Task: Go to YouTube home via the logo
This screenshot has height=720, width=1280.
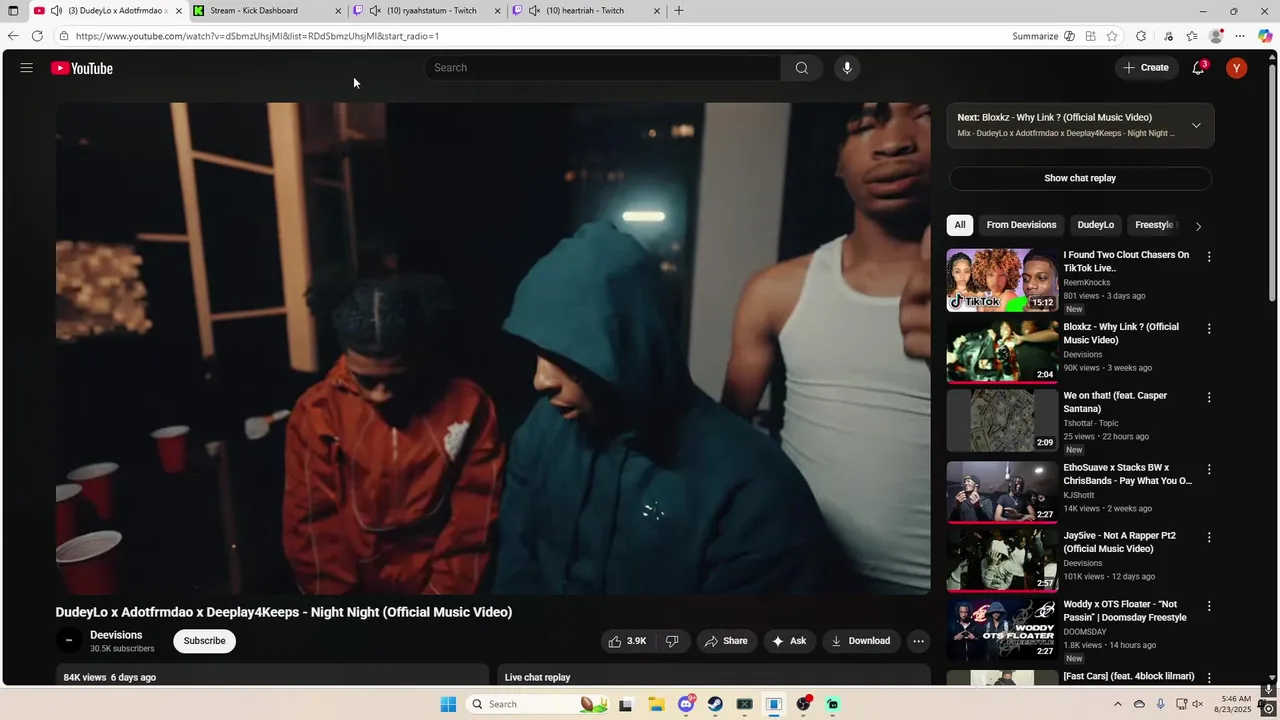Action: [x=82, y=68]
